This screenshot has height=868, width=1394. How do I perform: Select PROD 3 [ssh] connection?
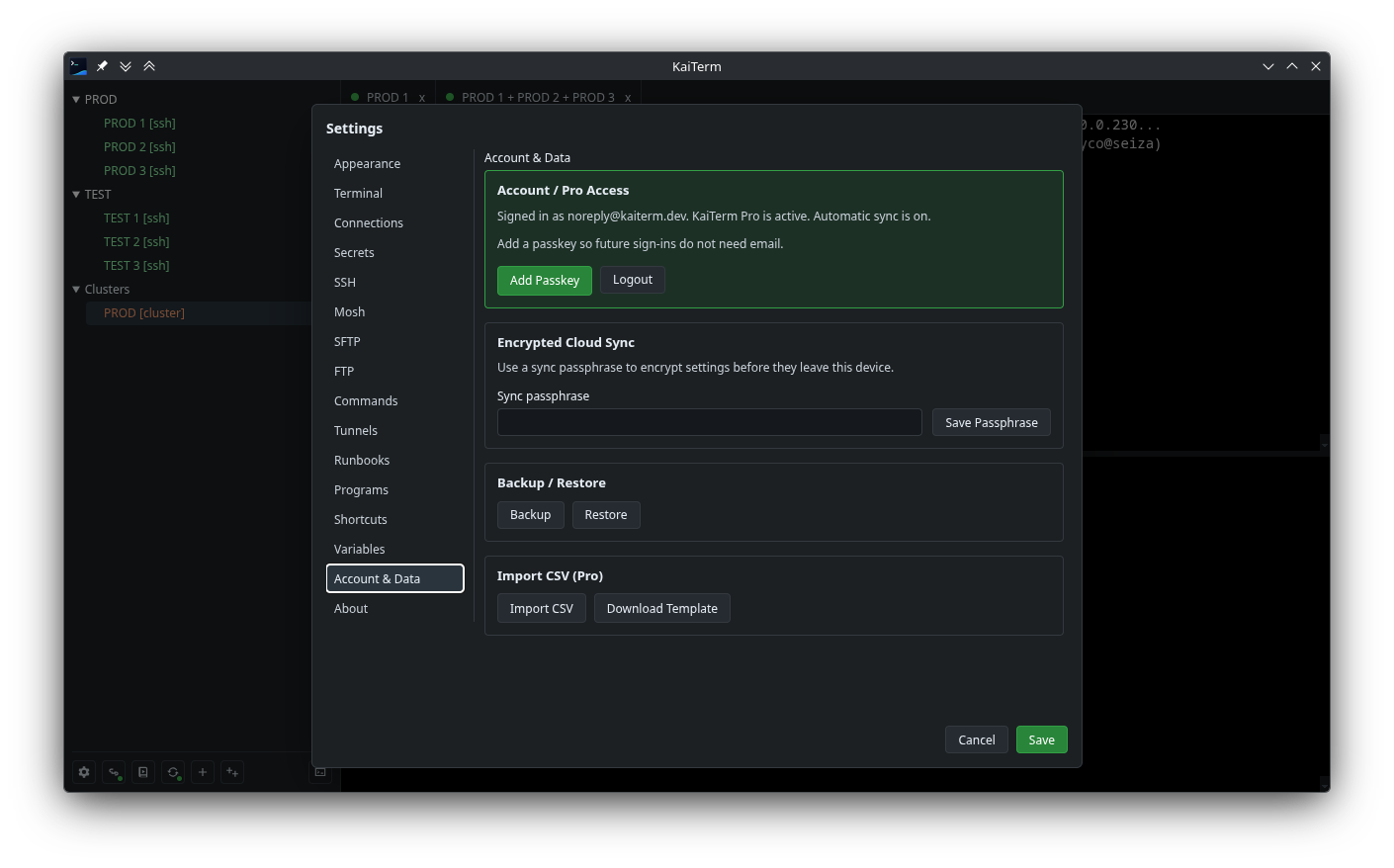click(x=139, y=171)
